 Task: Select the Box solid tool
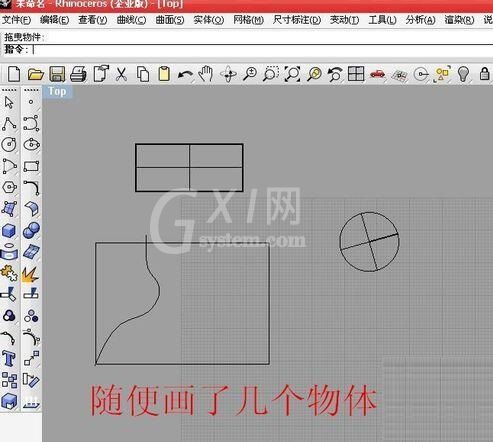(x=9, y=230)
